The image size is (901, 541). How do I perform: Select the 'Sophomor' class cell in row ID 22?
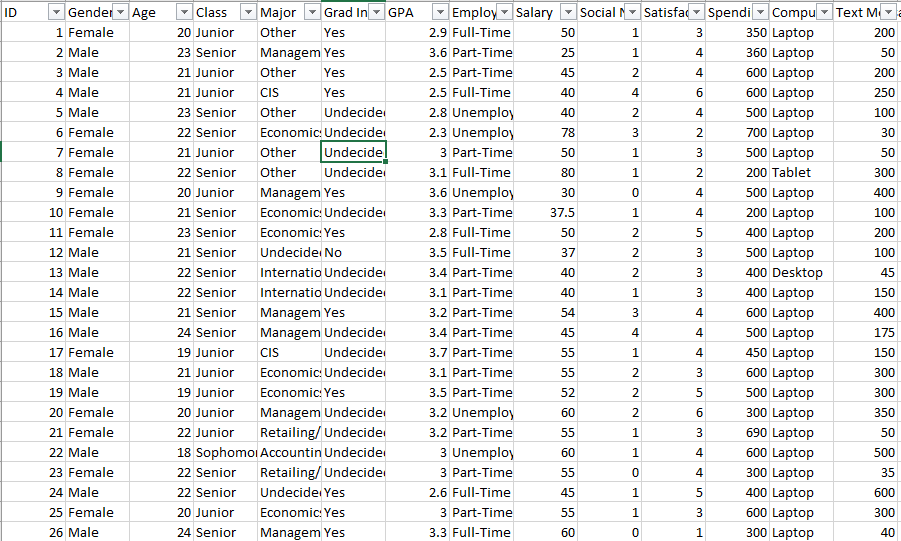tap(225, 452)
